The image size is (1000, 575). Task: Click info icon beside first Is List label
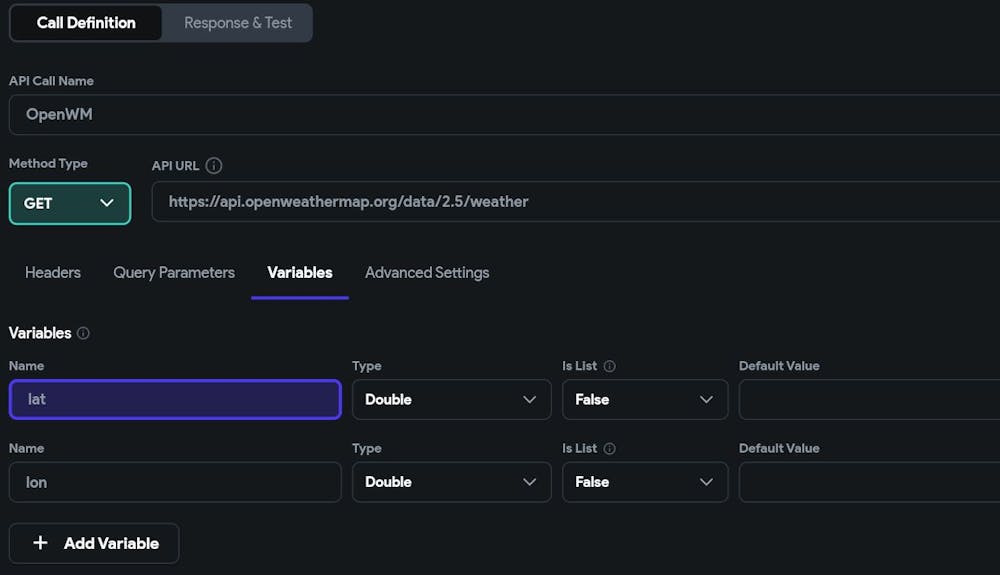[x=609, y=366]
